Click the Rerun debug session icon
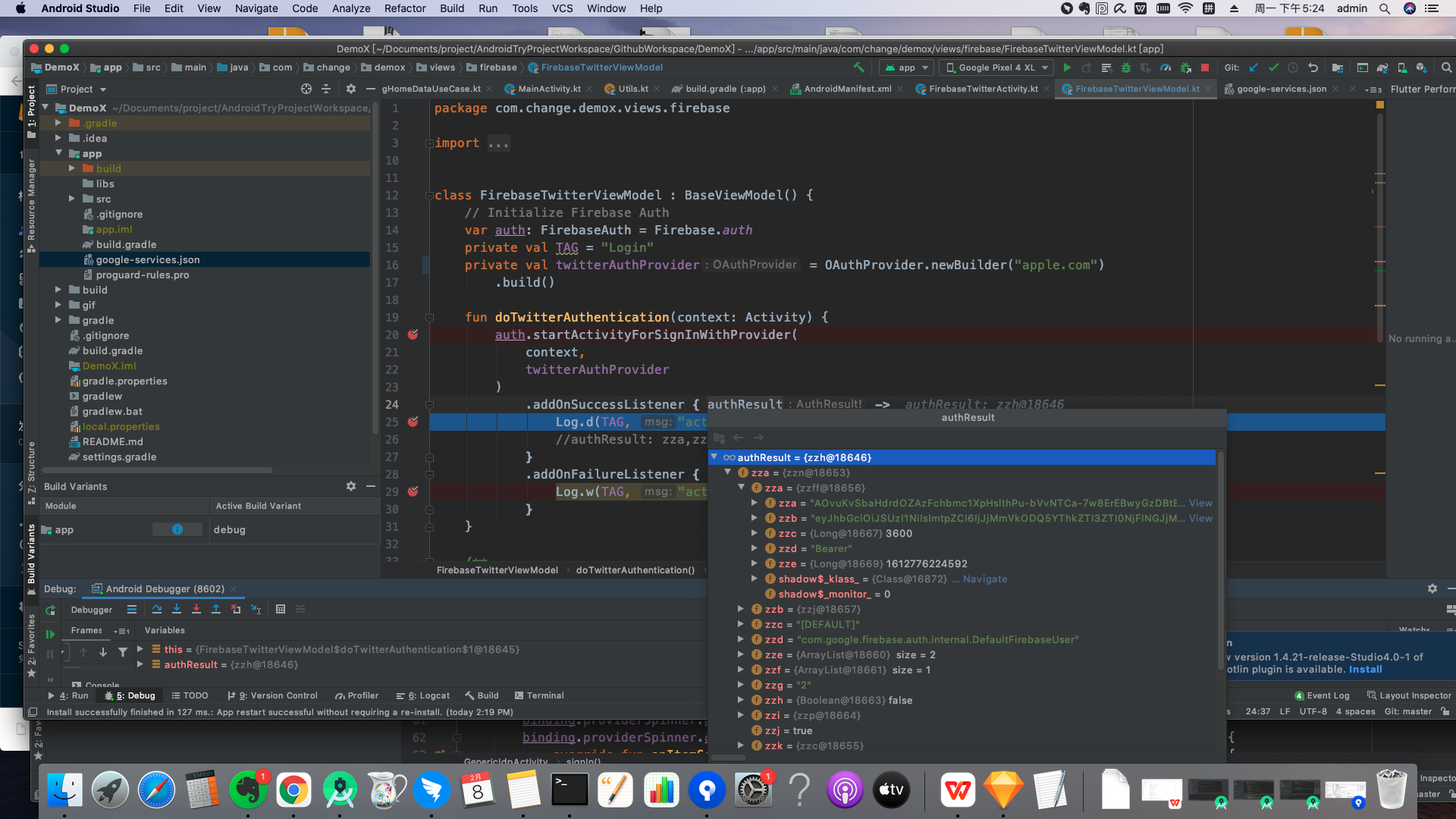 51,610
